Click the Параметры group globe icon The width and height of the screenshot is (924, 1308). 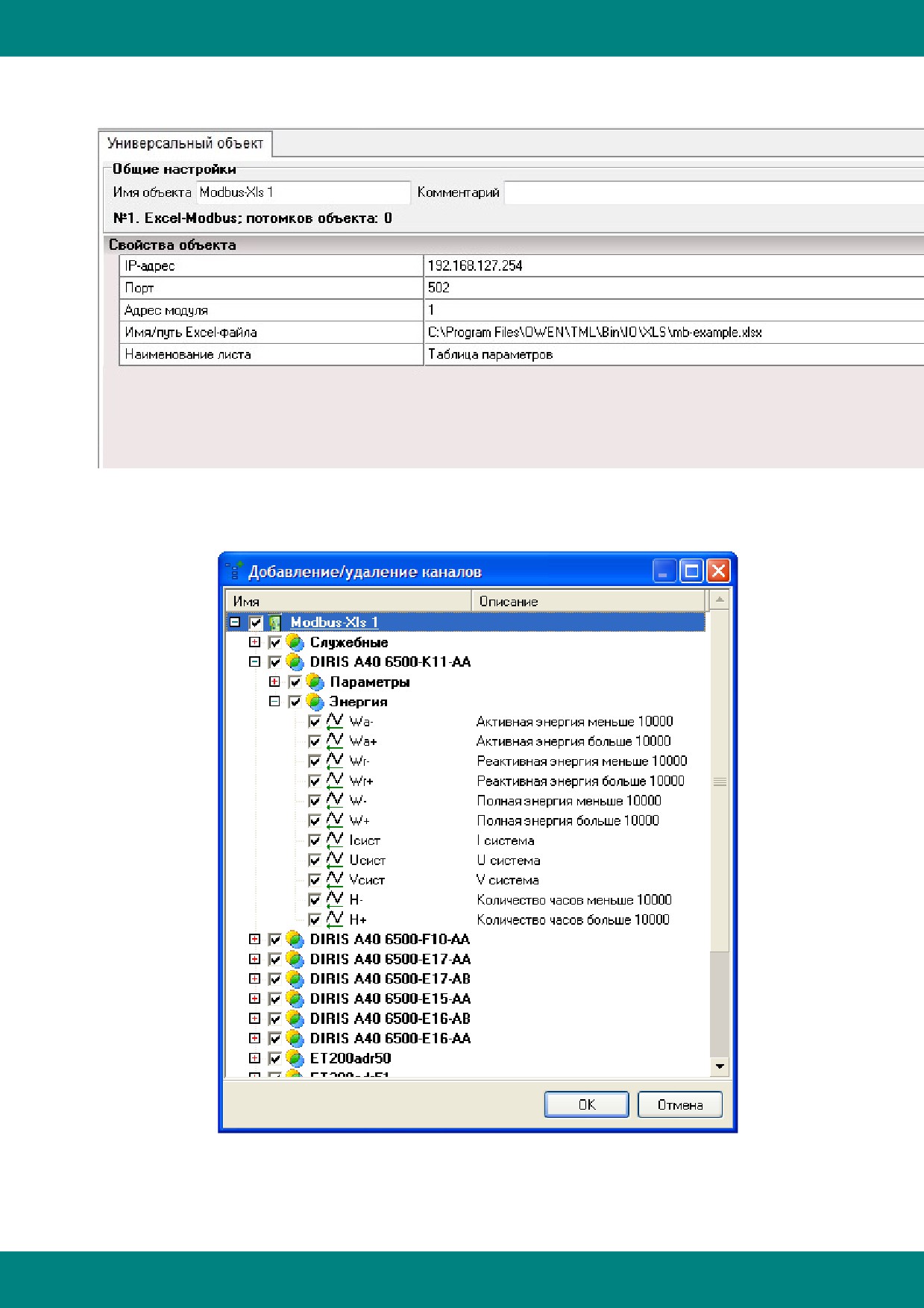point(315,682)
